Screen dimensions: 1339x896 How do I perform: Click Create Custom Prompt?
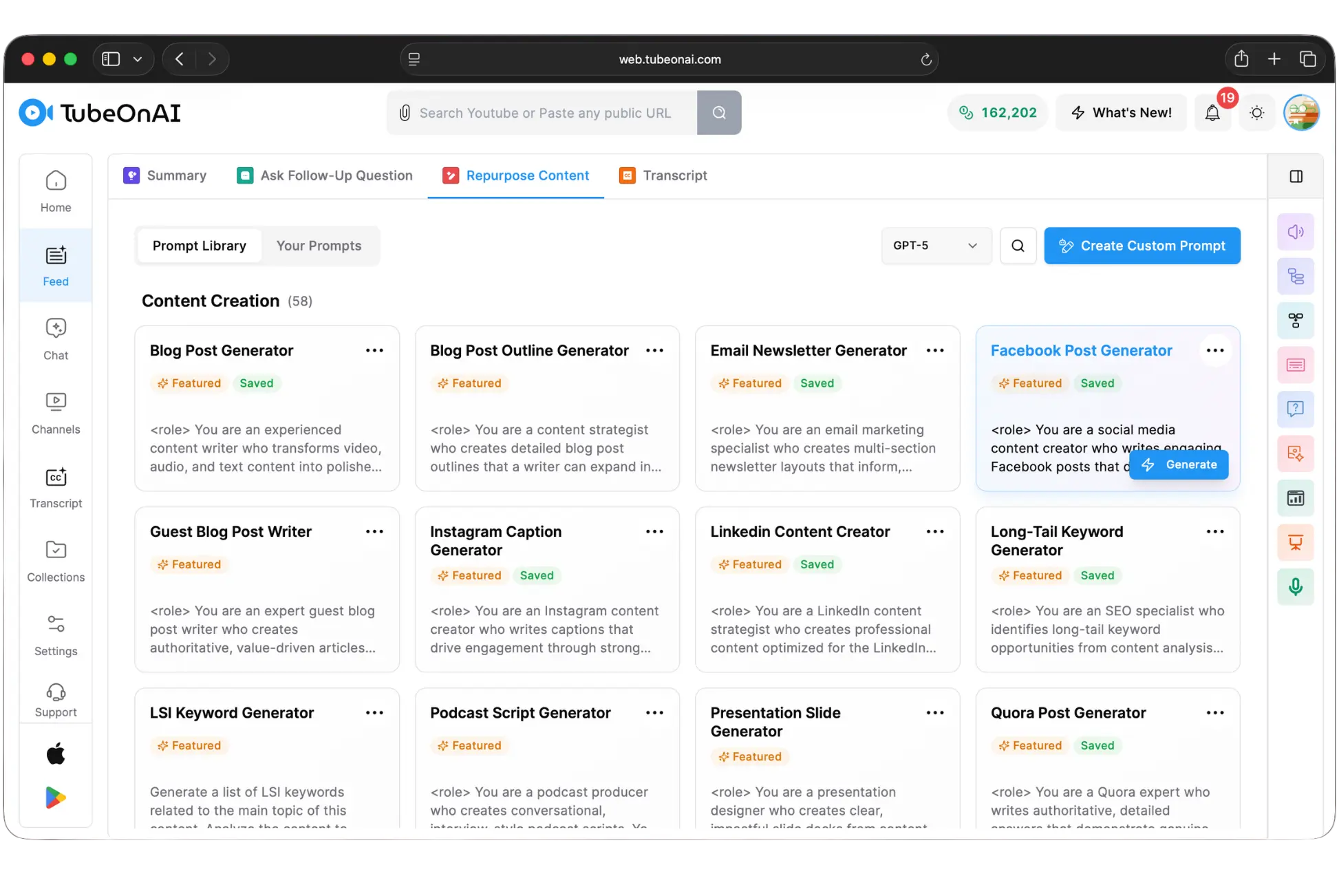pyautogui.click(x=1142, y=246)
